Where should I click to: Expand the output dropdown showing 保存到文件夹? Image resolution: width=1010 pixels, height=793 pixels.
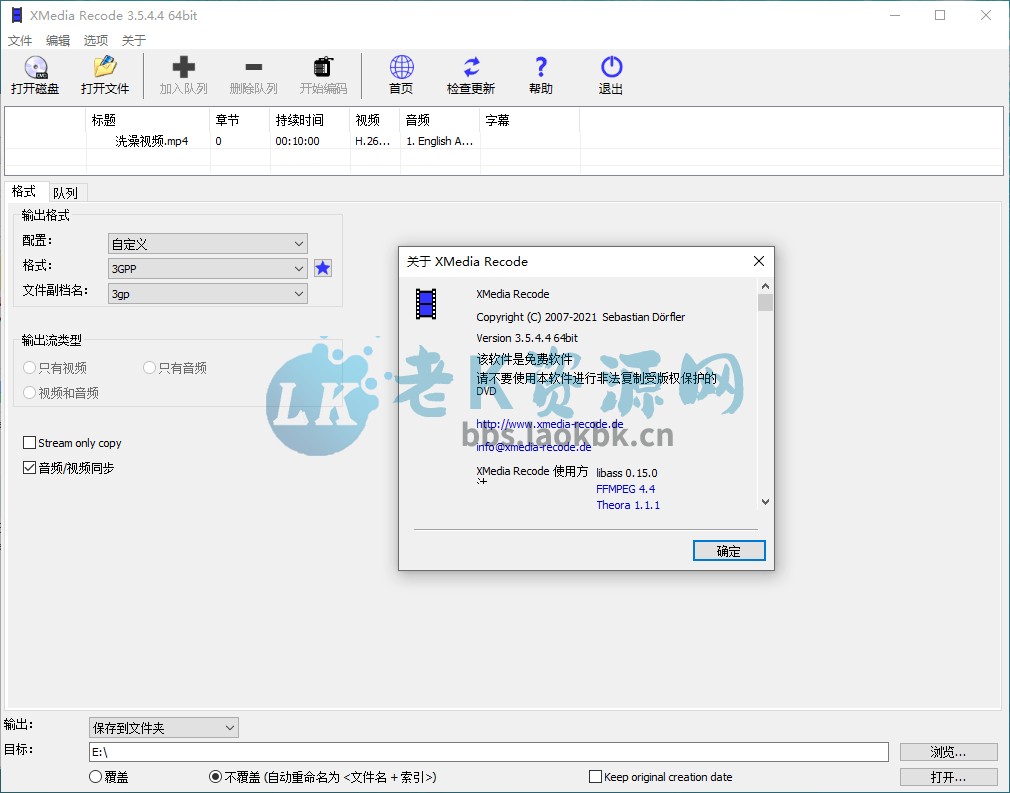click(164, 728)
